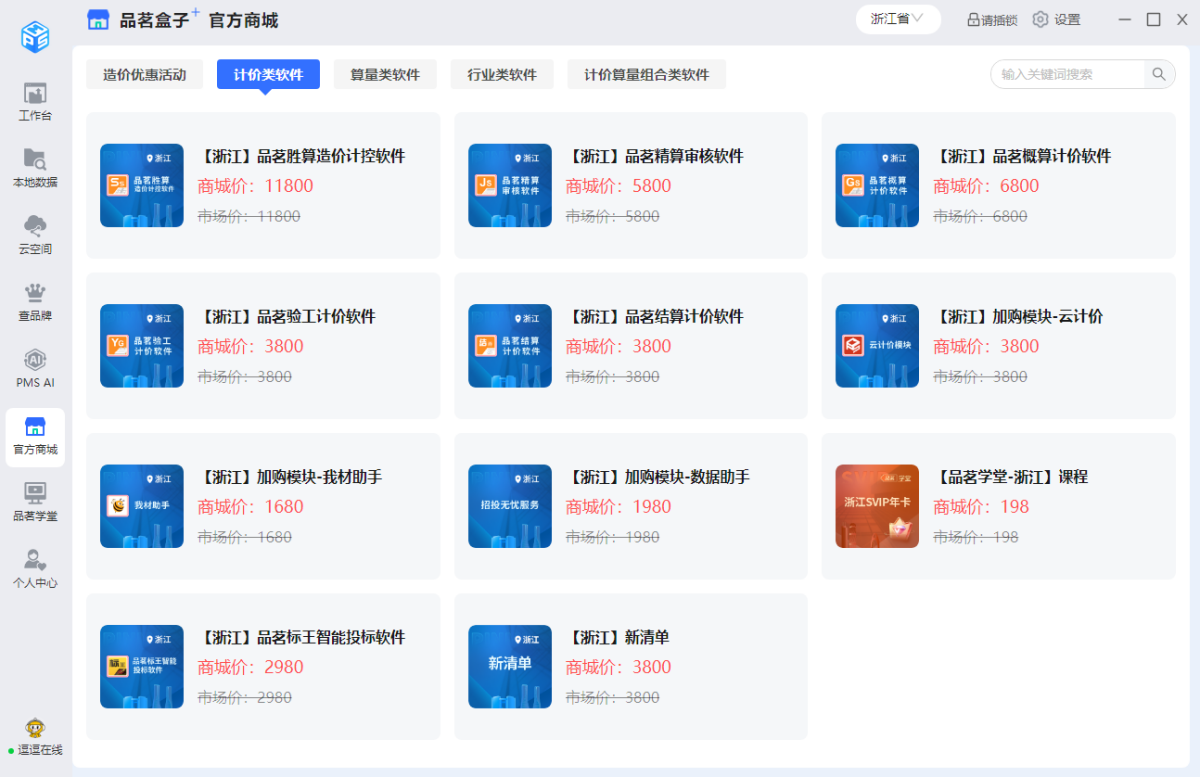Switch to 算量类软件 tab
Viewport: 1200px width, 777px height.
point(385,75)
